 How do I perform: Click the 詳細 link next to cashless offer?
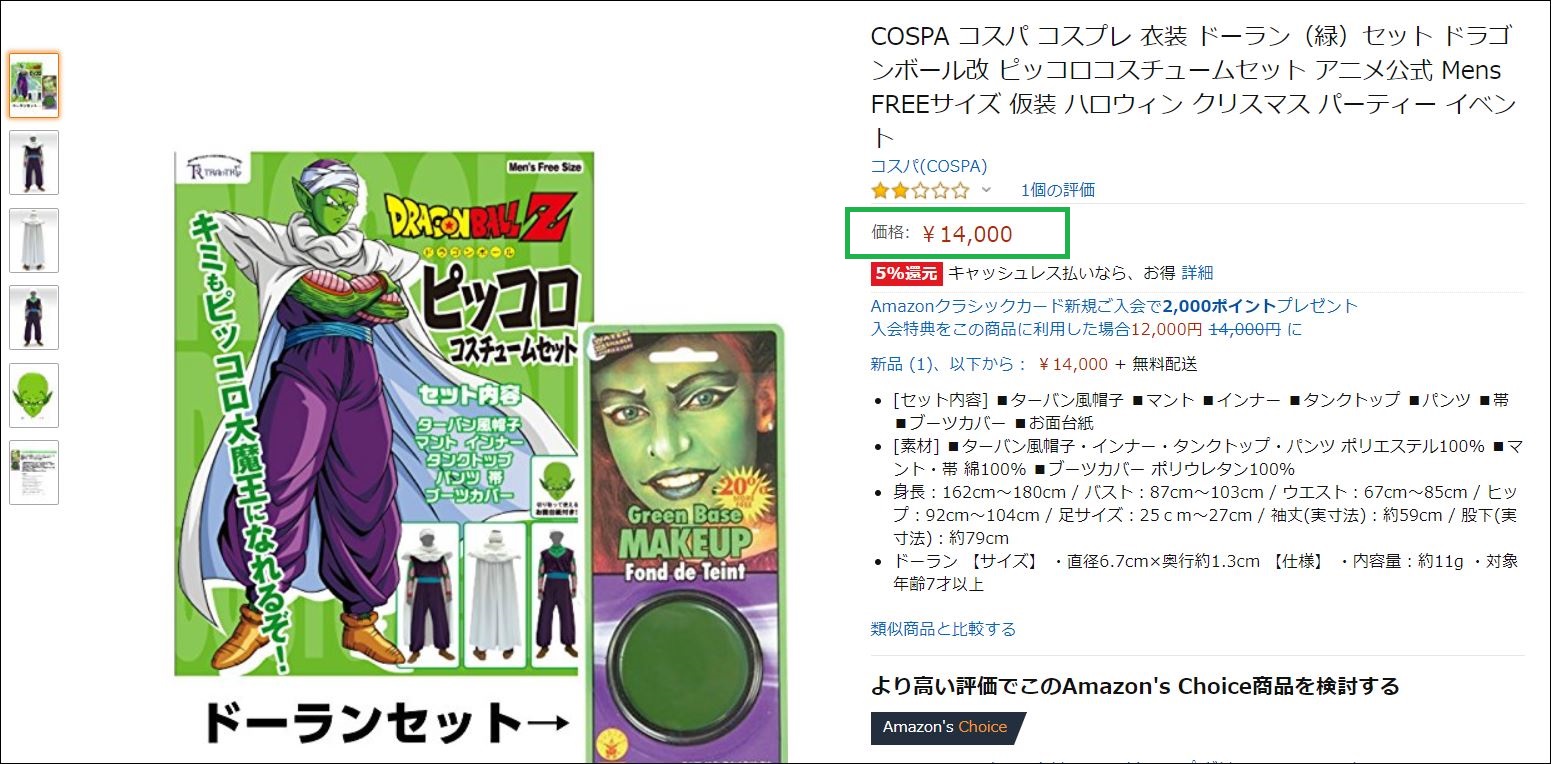pos(1197,272)
